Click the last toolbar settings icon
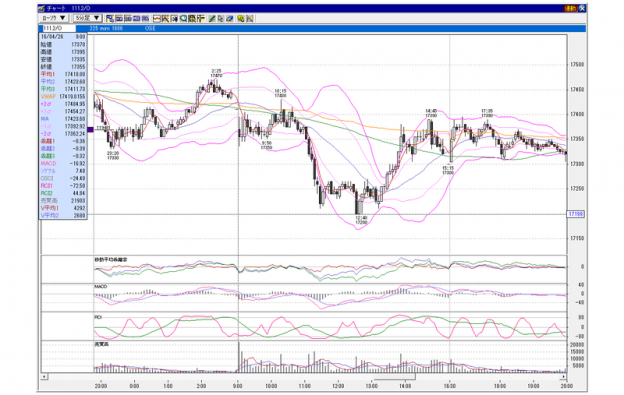This screenshot has width=624, height=395. click(x=250, y=18)
